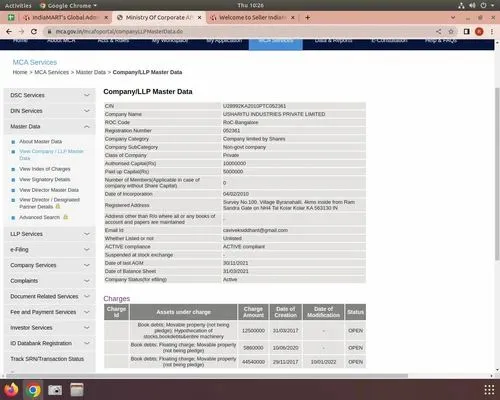Collapse the Master Data section
The width and height of the screenshot is (500, 400).
coord(50,127)
